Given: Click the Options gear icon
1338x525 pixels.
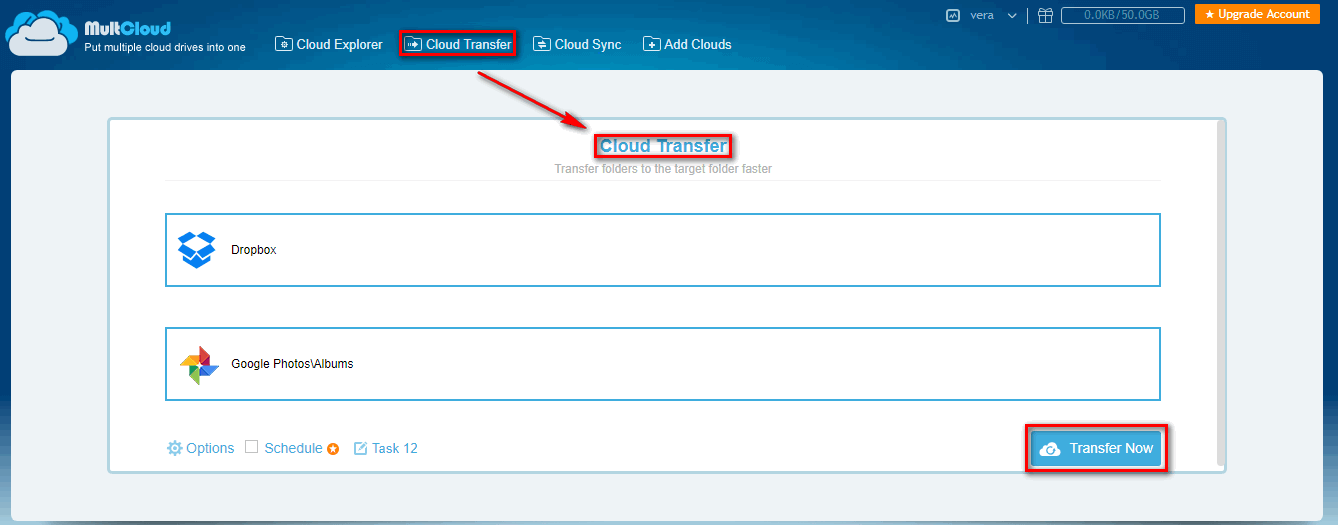Looking at the screenshot, I should coord(174,448).
